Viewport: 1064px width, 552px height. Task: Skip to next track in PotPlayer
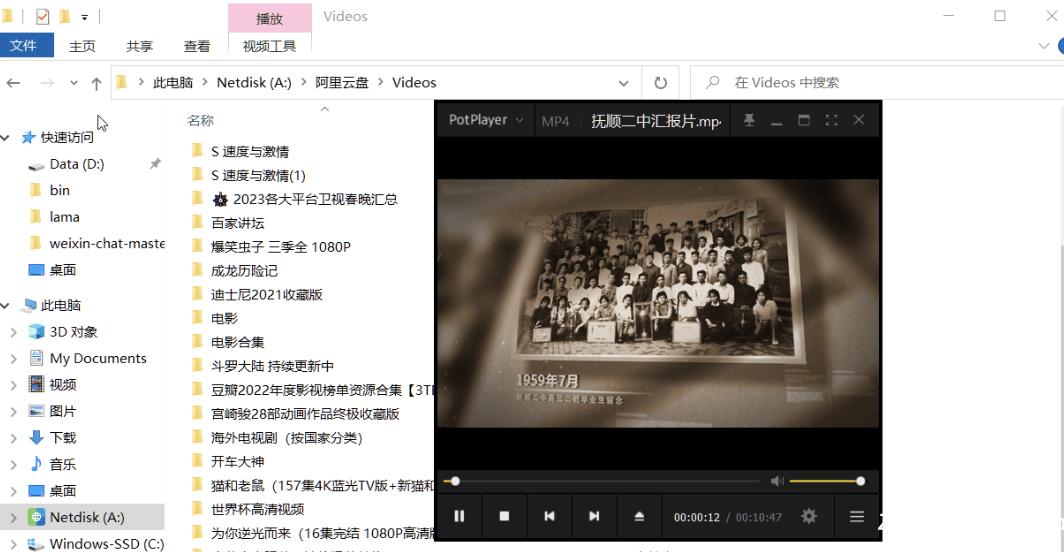point(594,517)
